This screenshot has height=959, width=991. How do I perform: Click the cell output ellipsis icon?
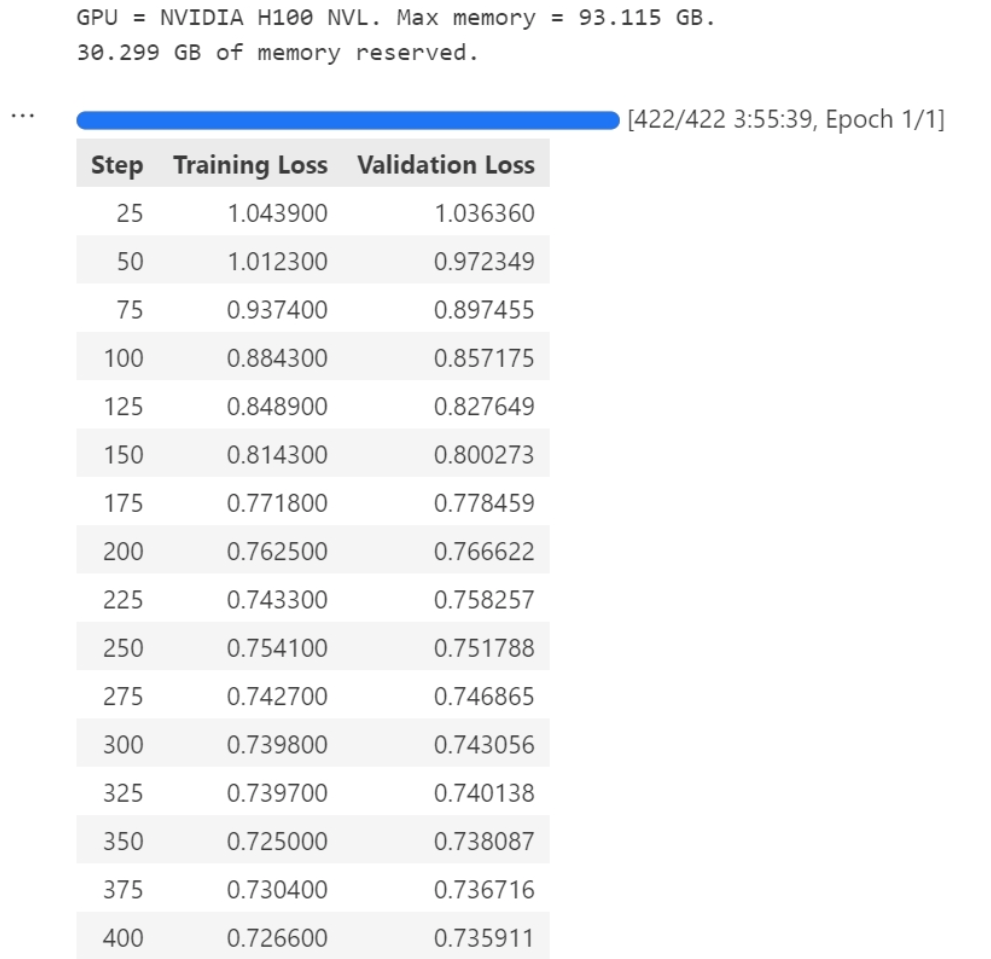tap(23, 116)
